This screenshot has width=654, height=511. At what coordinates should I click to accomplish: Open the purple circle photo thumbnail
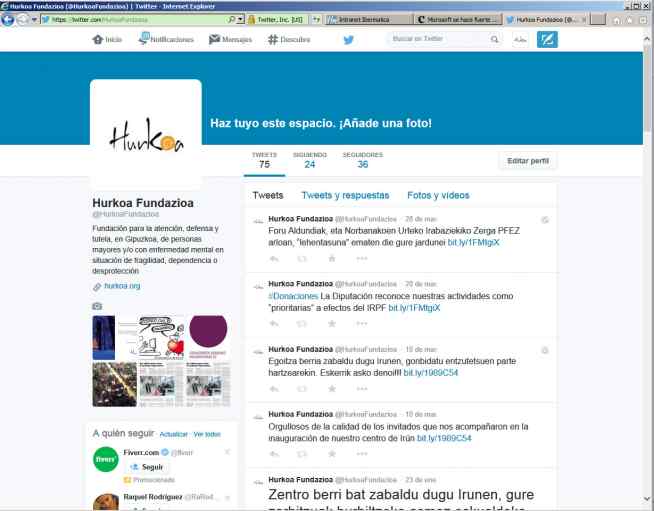click(x=208, y=338)
